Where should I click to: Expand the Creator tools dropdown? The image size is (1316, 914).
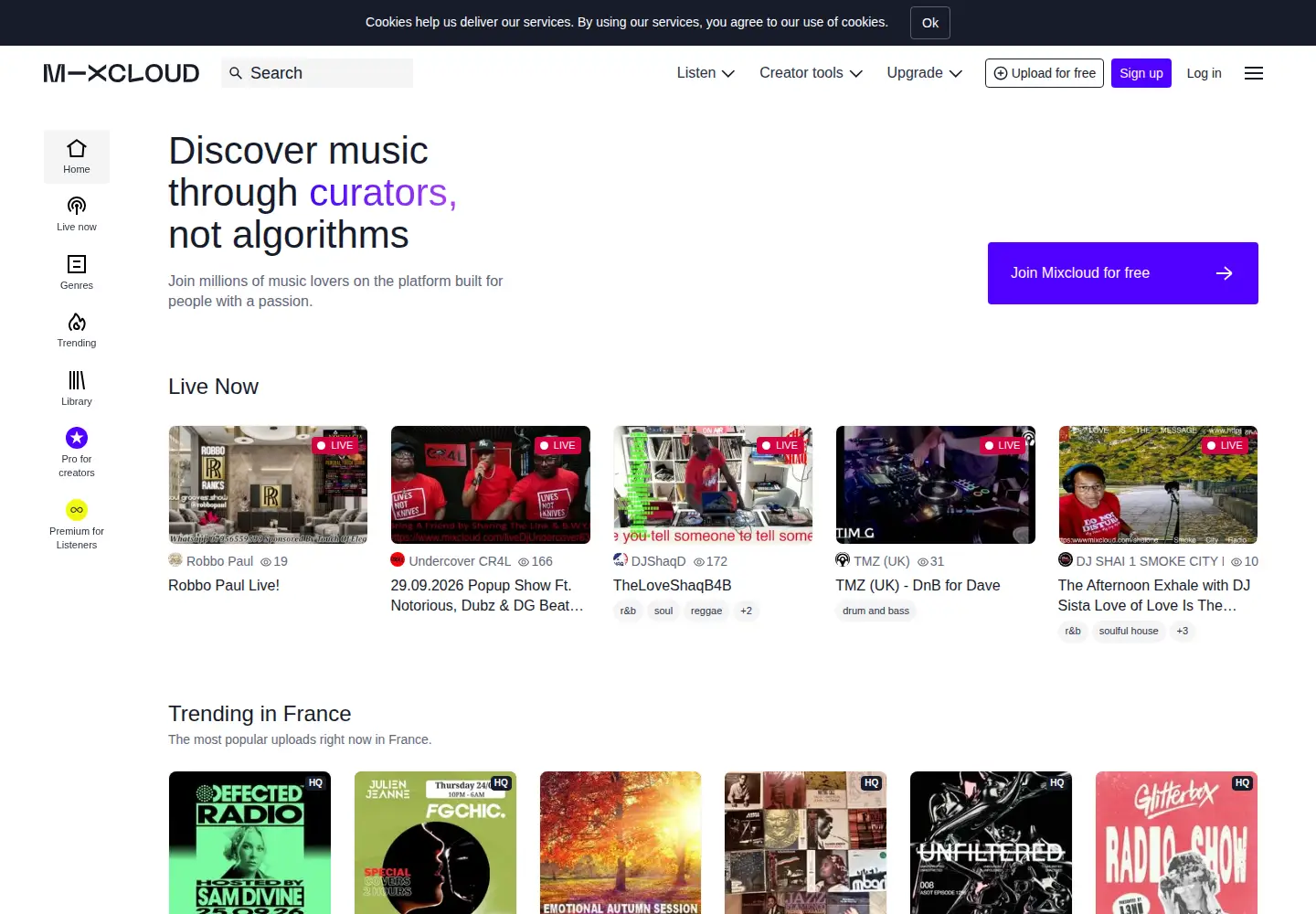pyautogui.click(x=811, y=73)
